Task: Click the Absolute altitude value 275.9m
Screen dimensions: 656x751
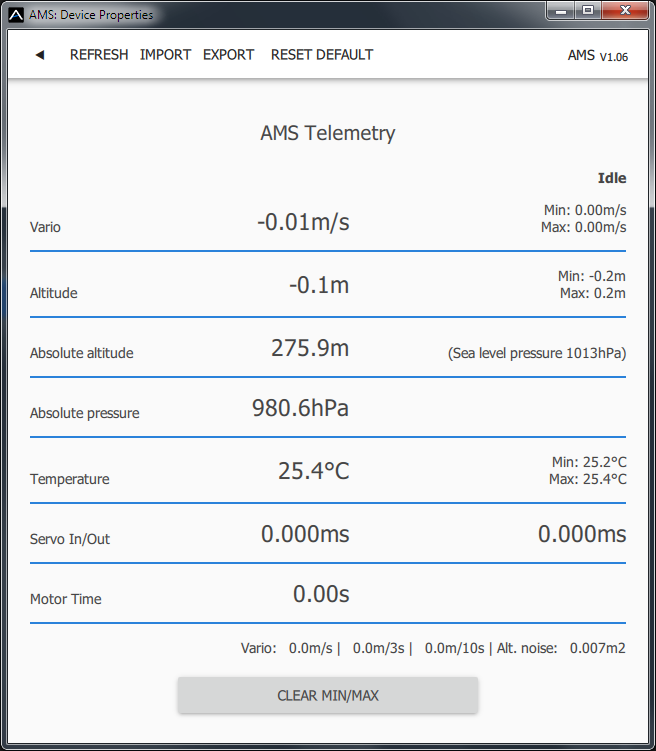Action: click(310, 348)
